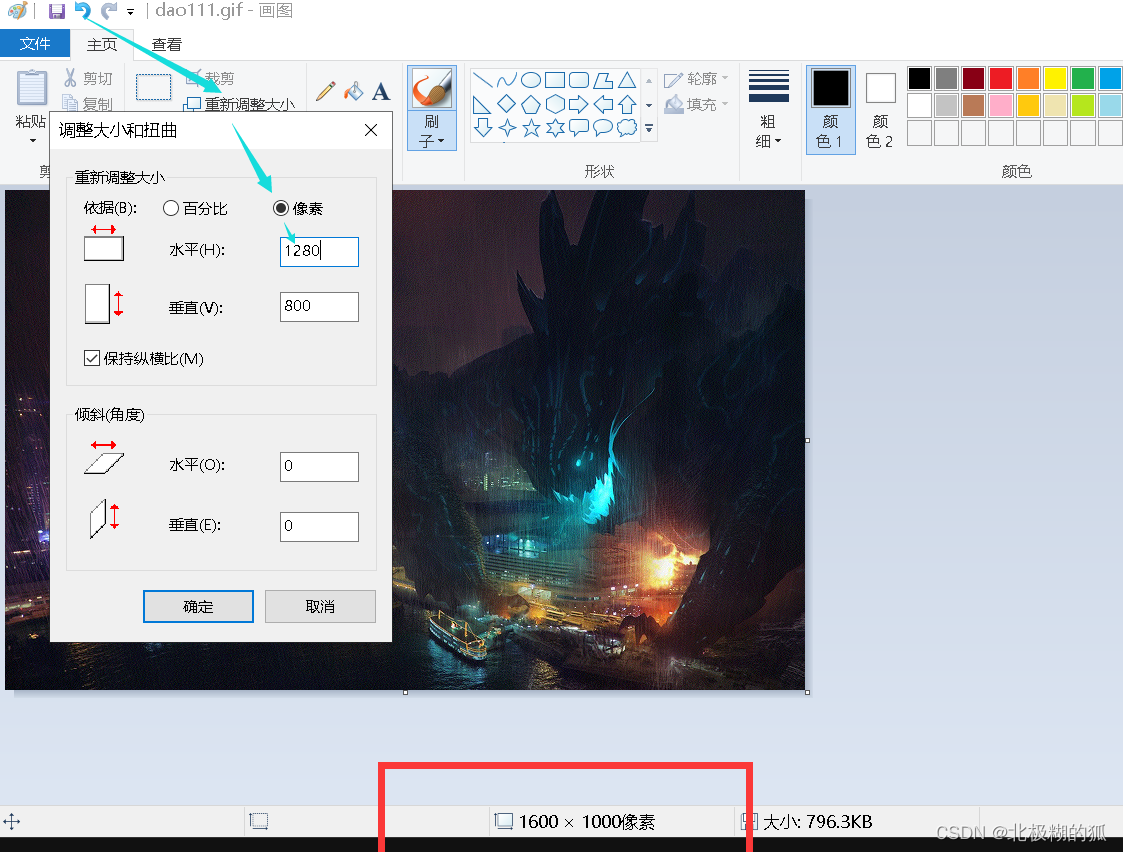Click the undo arrow in the quick access bar

(x=83, y=11)
